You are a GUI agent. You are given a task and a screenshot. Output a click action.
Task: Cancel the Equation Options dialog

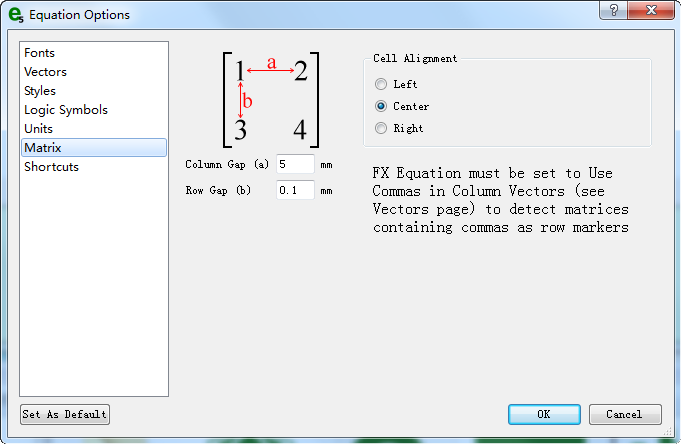click(624, 414)
